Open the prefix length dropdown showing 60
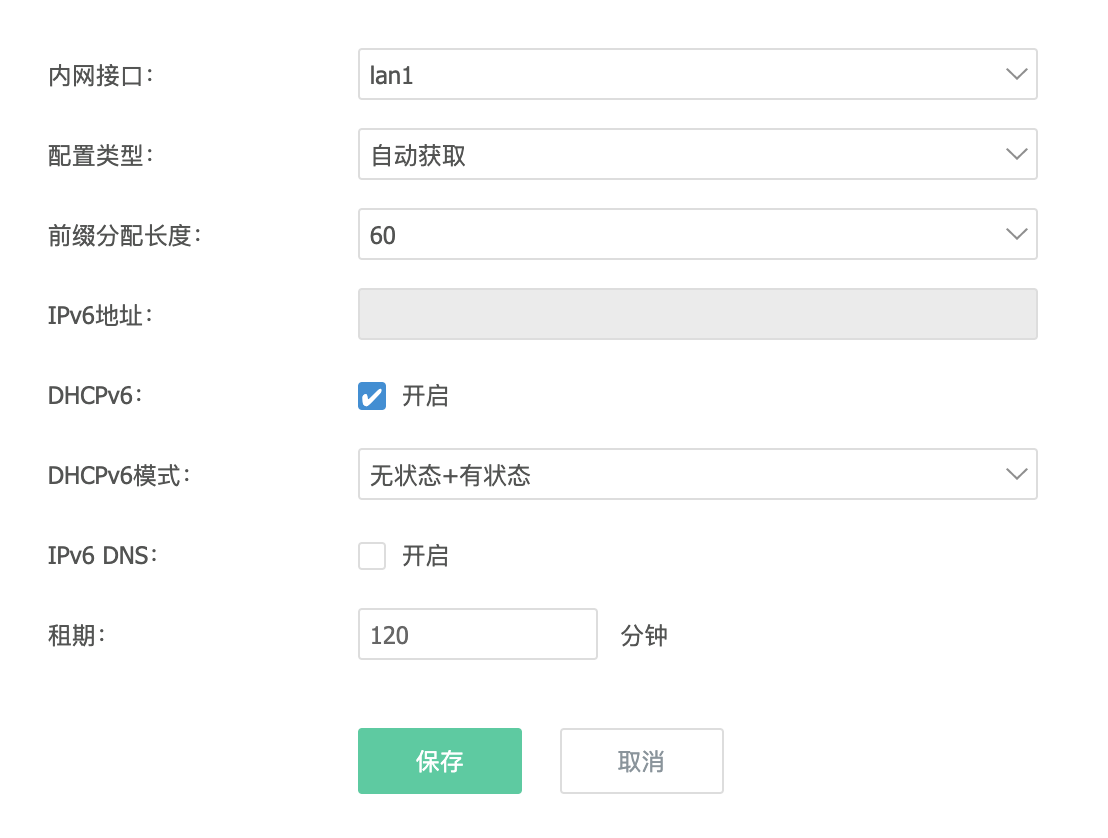Image resolution: width=1108 pixels, height=838 pixels. coord(698,234)
